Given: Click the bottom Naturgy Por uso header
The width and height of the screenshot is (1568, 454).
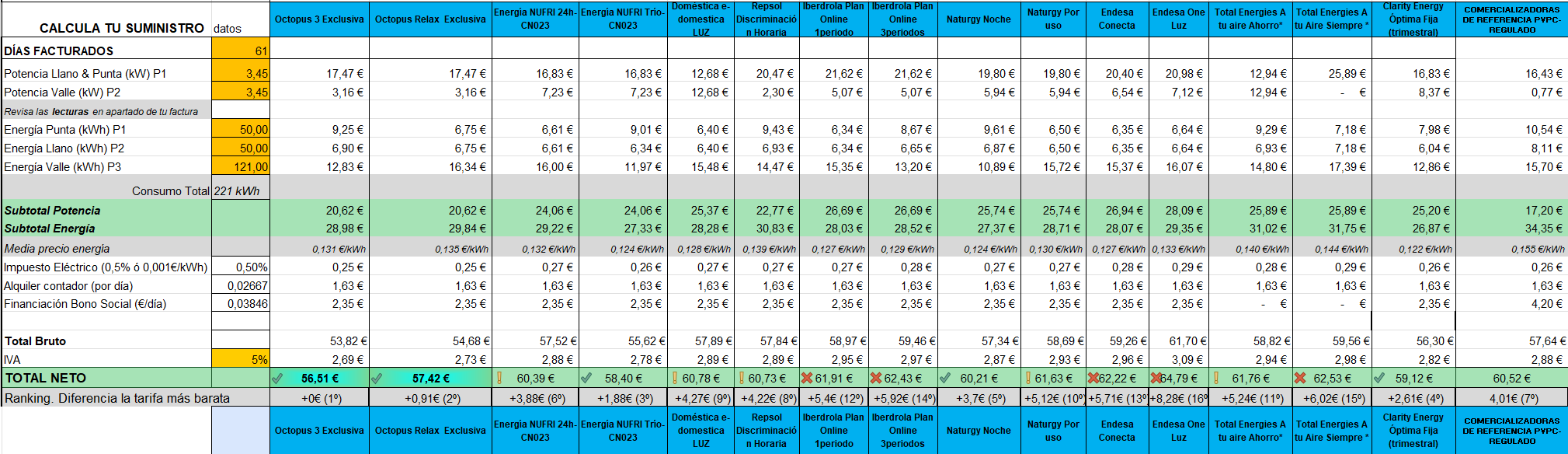Looking at the screenshot, I should click(x=1053, y=431).
